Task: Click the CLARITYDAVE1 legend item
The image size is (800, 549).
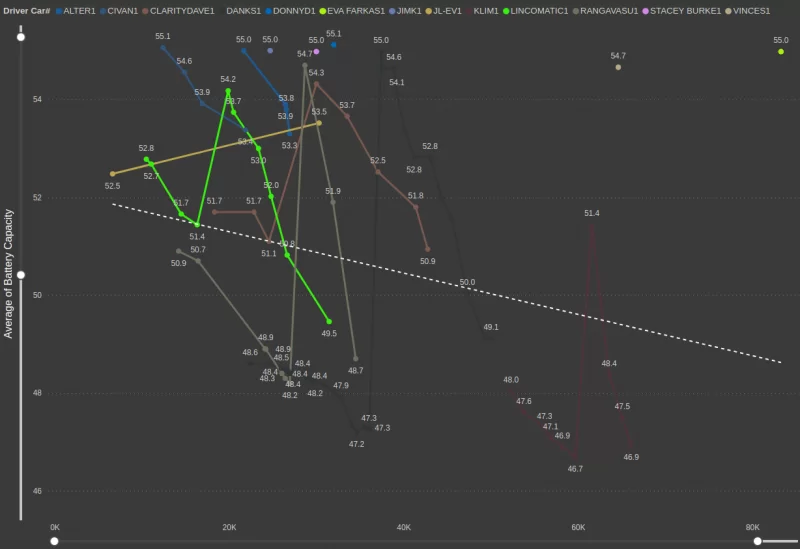Action: (x=182, y=10)
